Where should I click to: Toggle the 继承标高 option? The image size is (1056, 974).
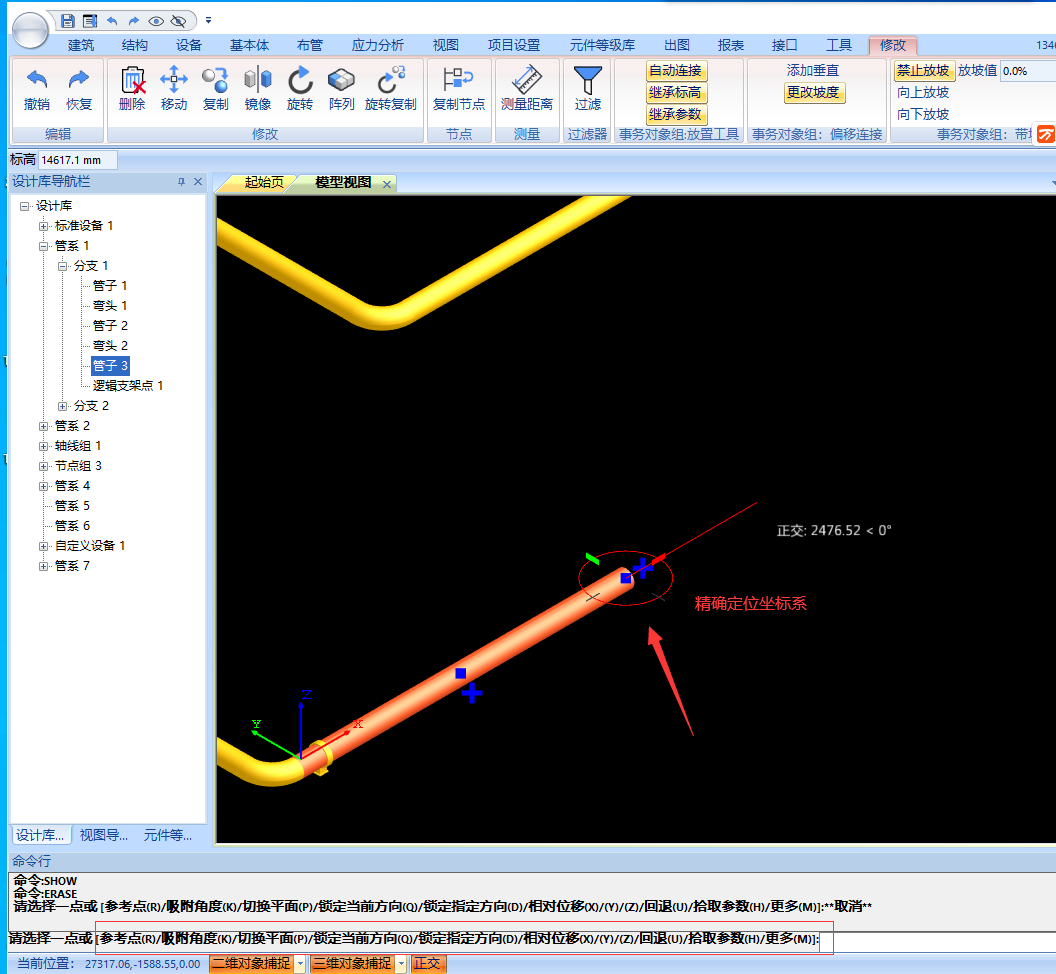[x=675, y=93]
